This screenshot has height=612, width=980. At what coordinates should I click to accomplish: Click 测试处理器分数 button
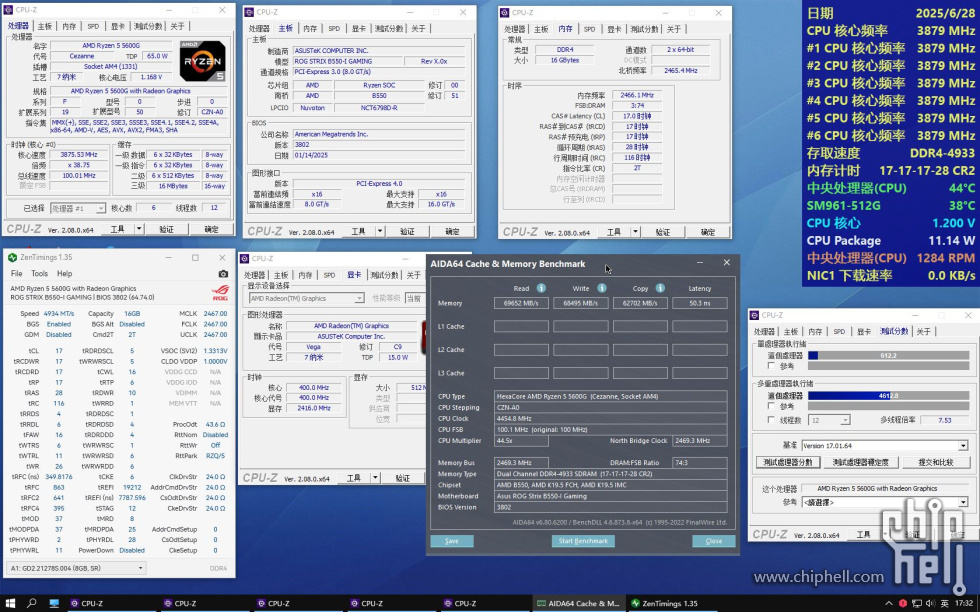click(788, 463)
